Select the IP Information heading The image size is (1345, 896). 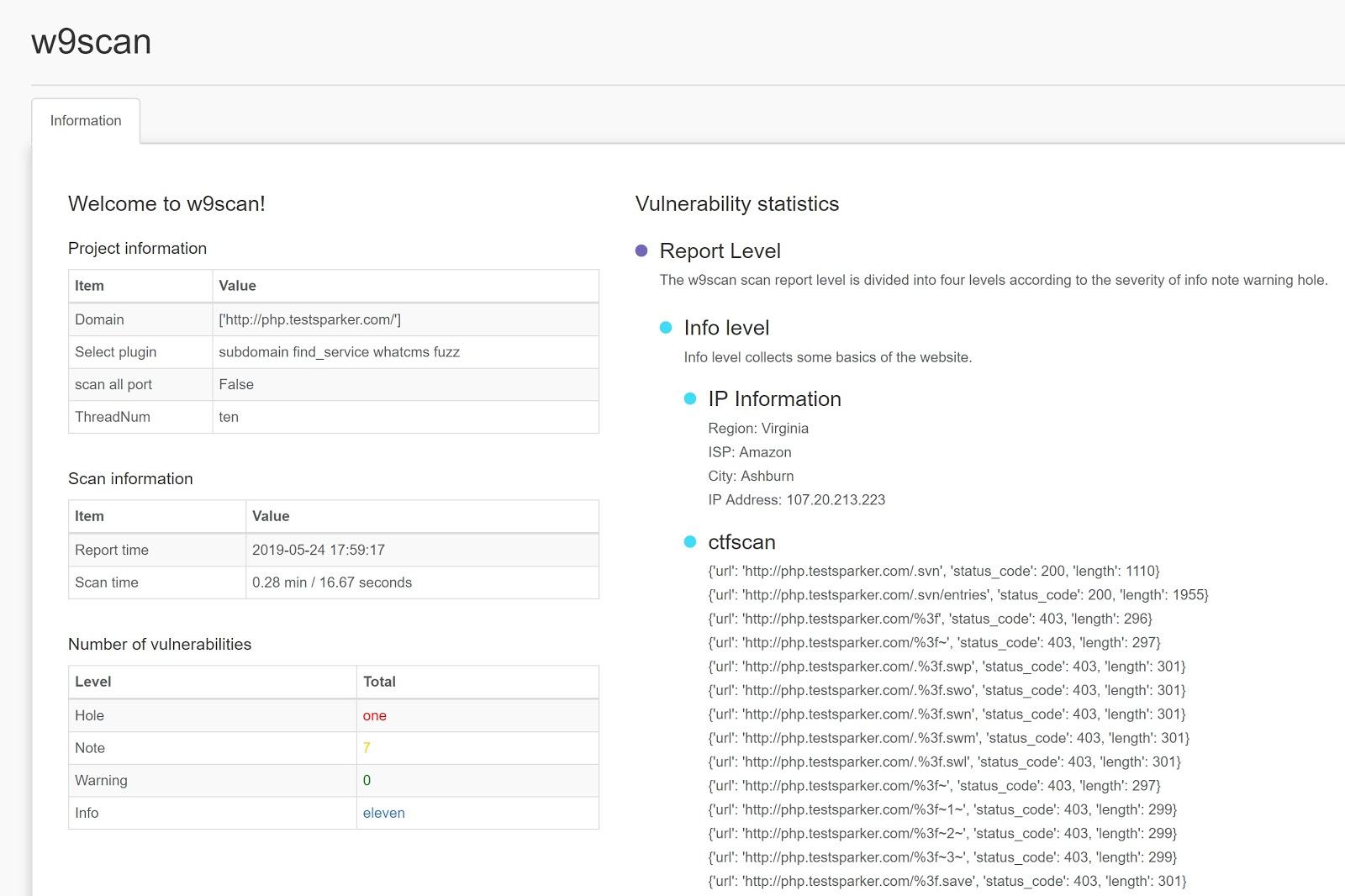774,399
